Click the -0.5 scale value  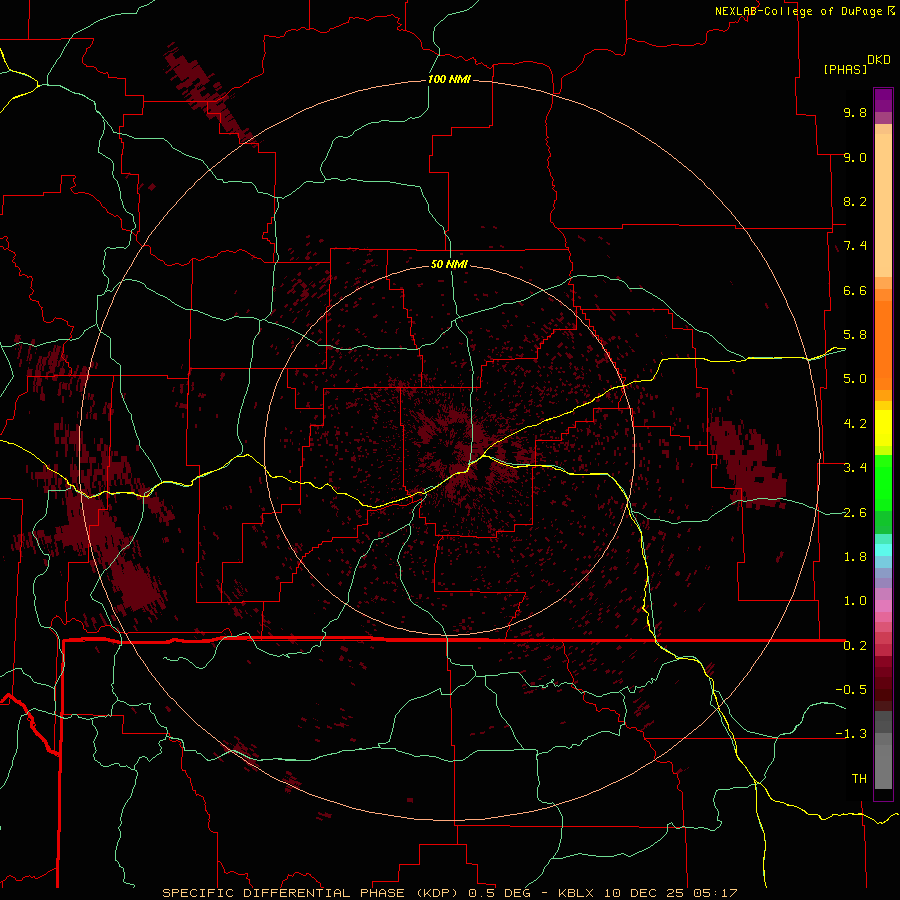click(851, 690)
